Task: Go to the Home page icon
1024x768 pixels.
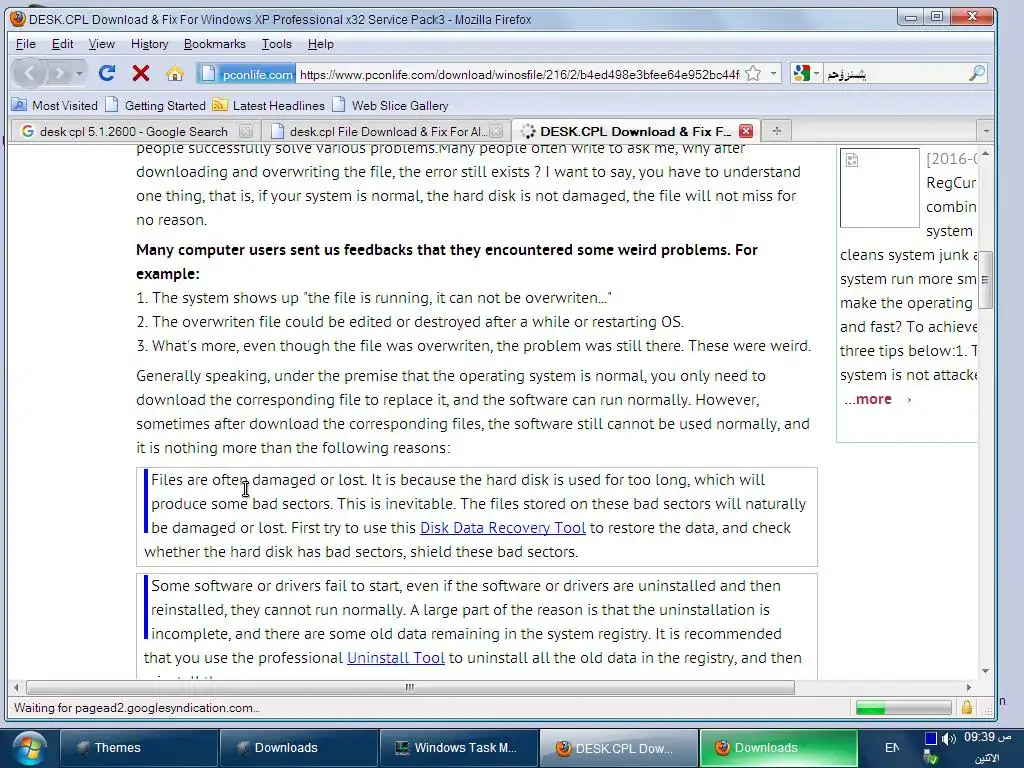Action: 174,73
